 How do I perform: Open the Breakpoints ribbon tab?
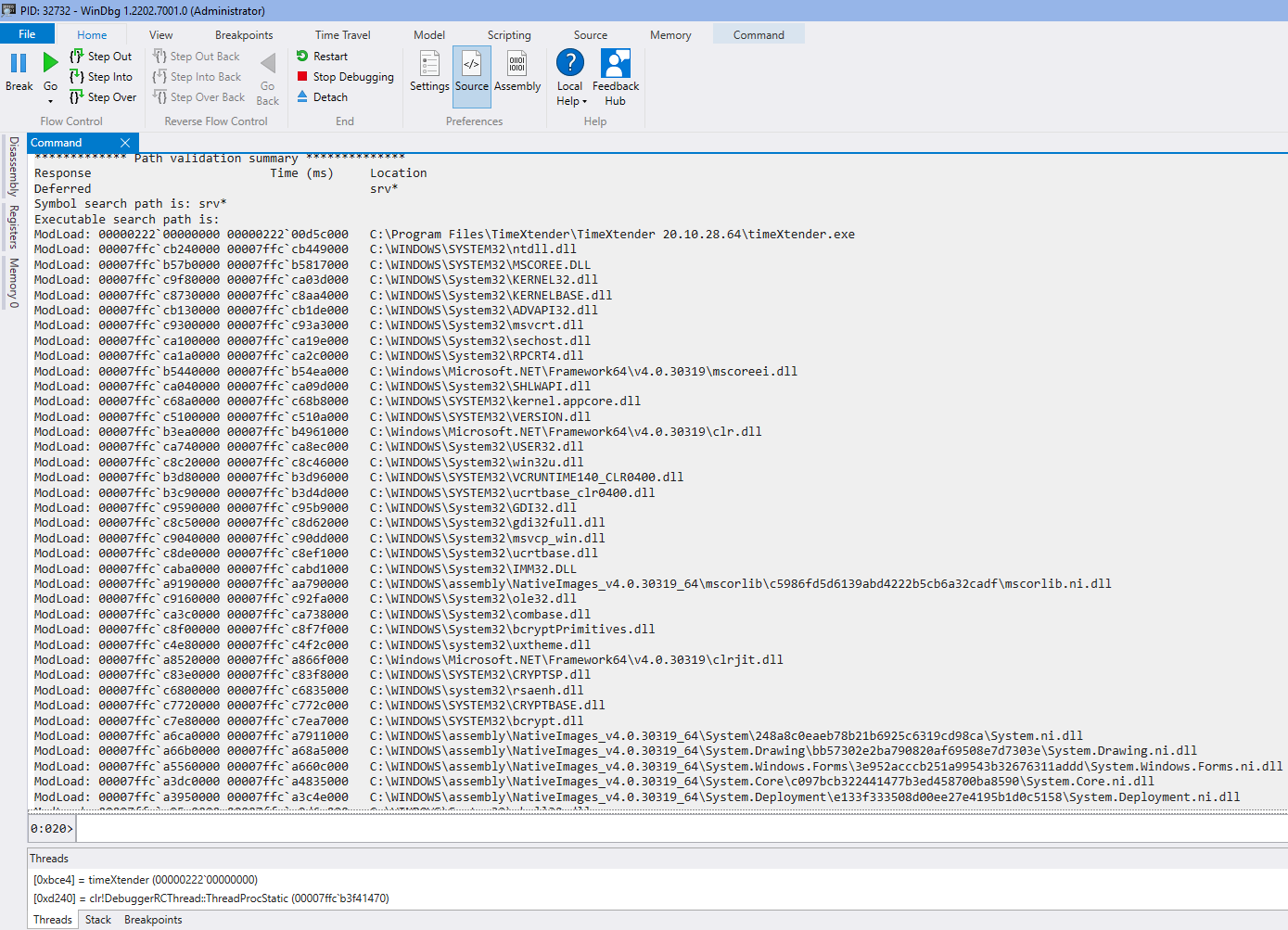point(244,35)
